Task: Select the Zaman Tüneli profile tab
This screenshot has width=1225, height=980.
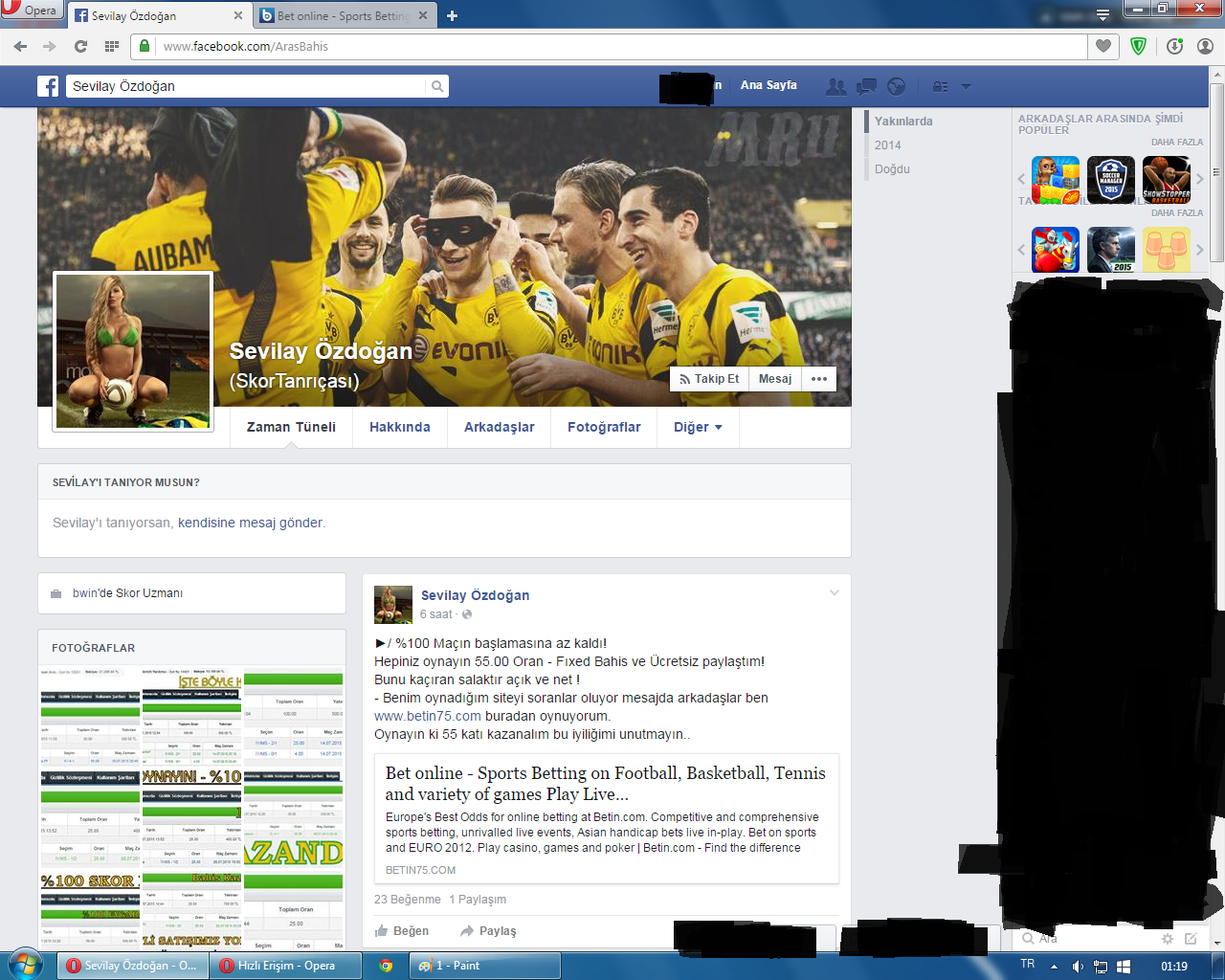Action: (291, 428)
